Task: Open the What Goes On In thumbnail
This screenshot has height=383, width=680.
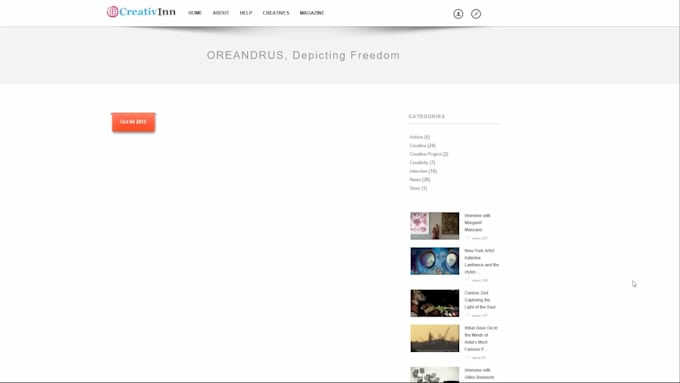Action: pyautogui.click(x=435, y=338)
